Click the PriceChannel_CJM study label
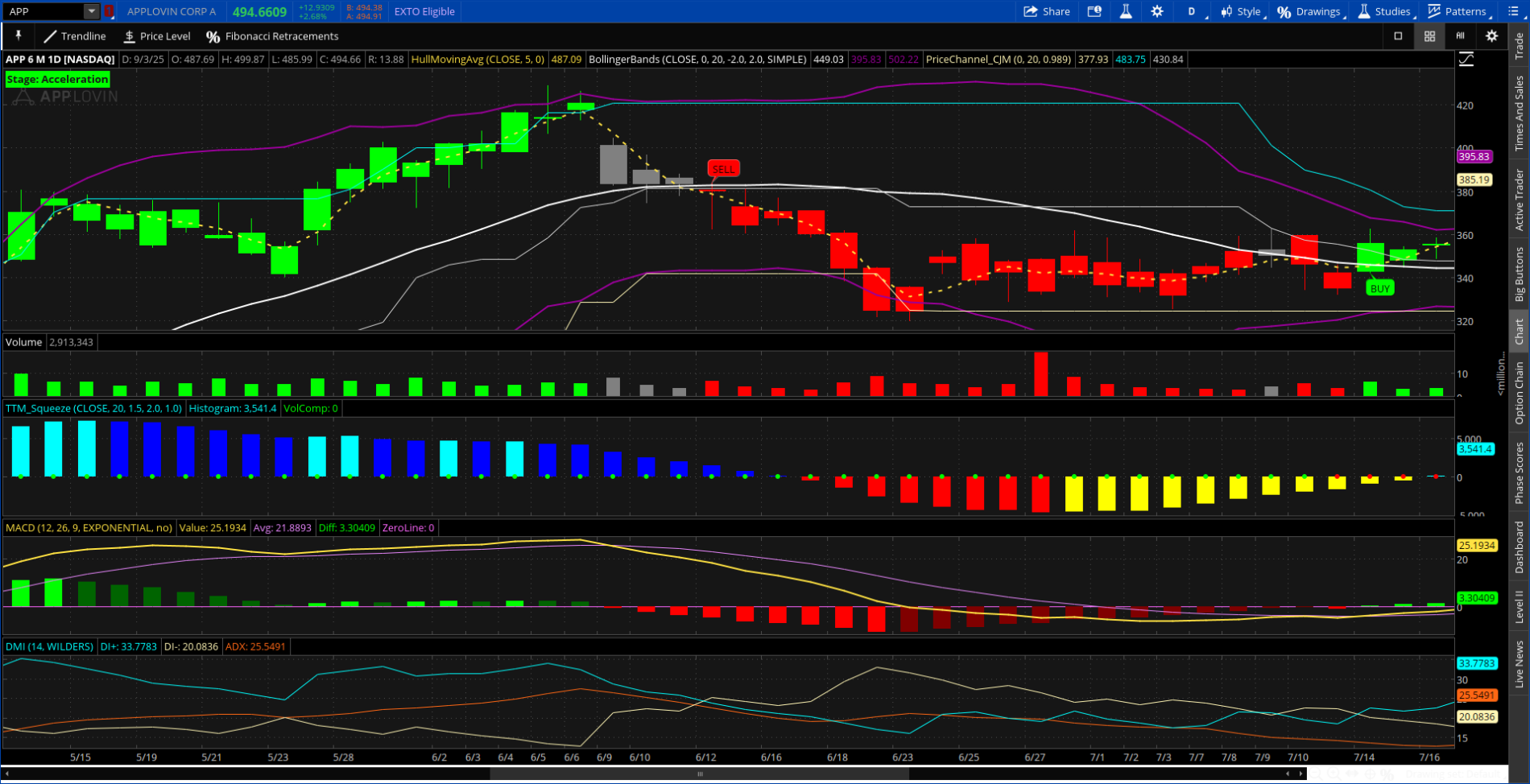This screenshot has width=1530, height=784. click(x=999, y=60)
